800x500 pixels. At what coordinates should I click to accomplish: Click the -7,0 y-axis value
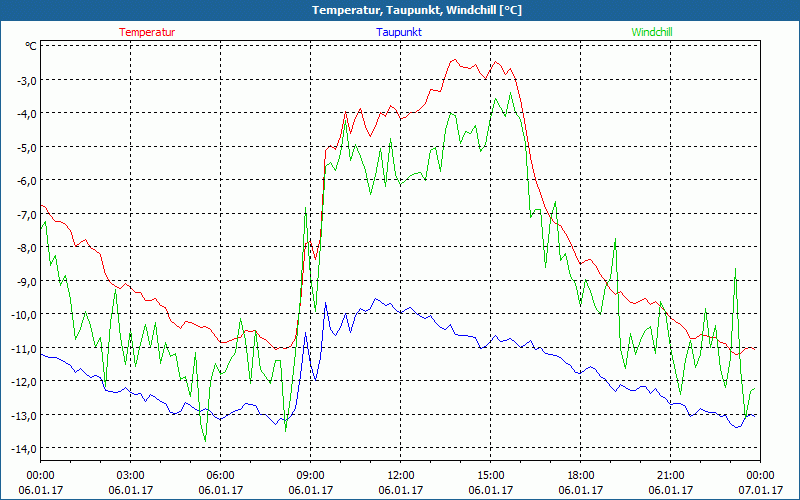click(26, 214)
